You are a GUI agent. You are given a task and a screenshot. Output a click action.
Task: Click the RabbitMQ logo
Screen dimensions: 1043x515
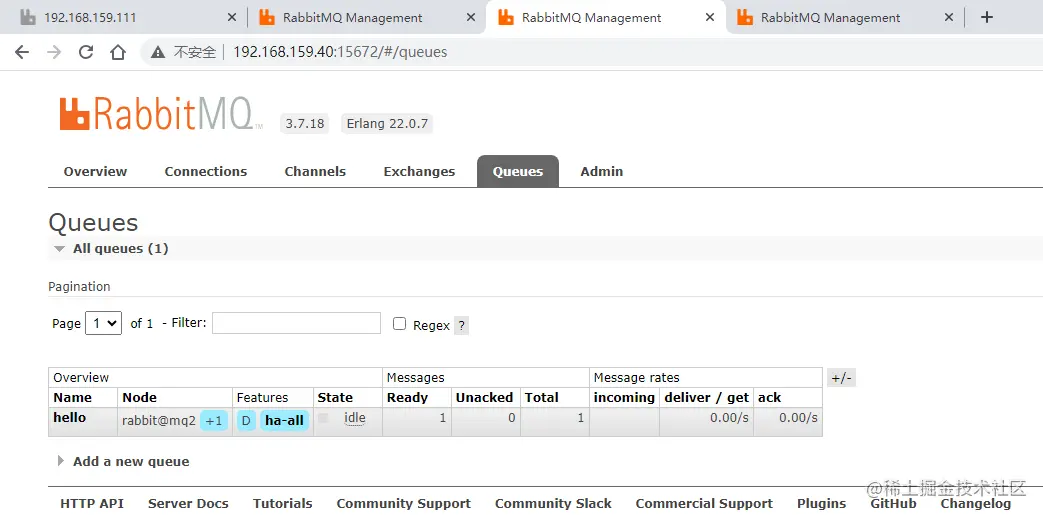point(160,114)
